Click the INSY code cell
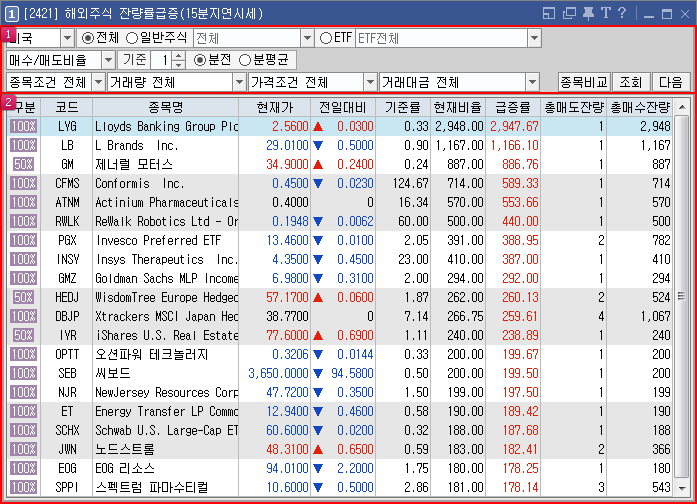The image size is (697, 504). (67, 260)
